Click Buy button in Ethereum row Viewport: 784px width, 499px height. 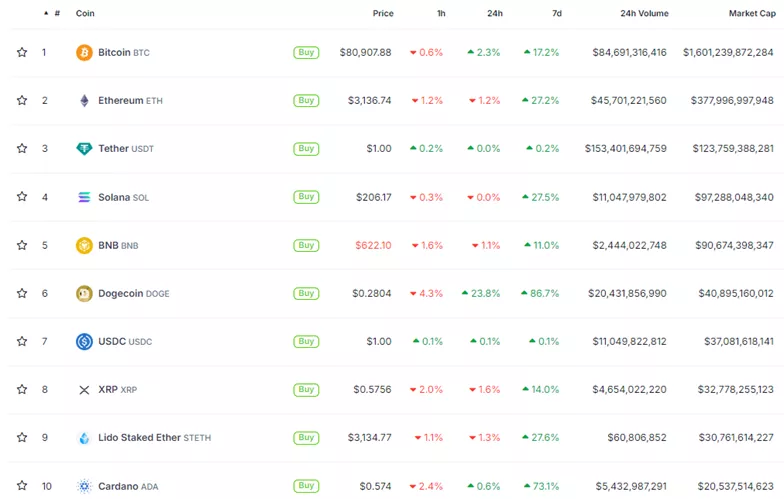tap(306, 100)
